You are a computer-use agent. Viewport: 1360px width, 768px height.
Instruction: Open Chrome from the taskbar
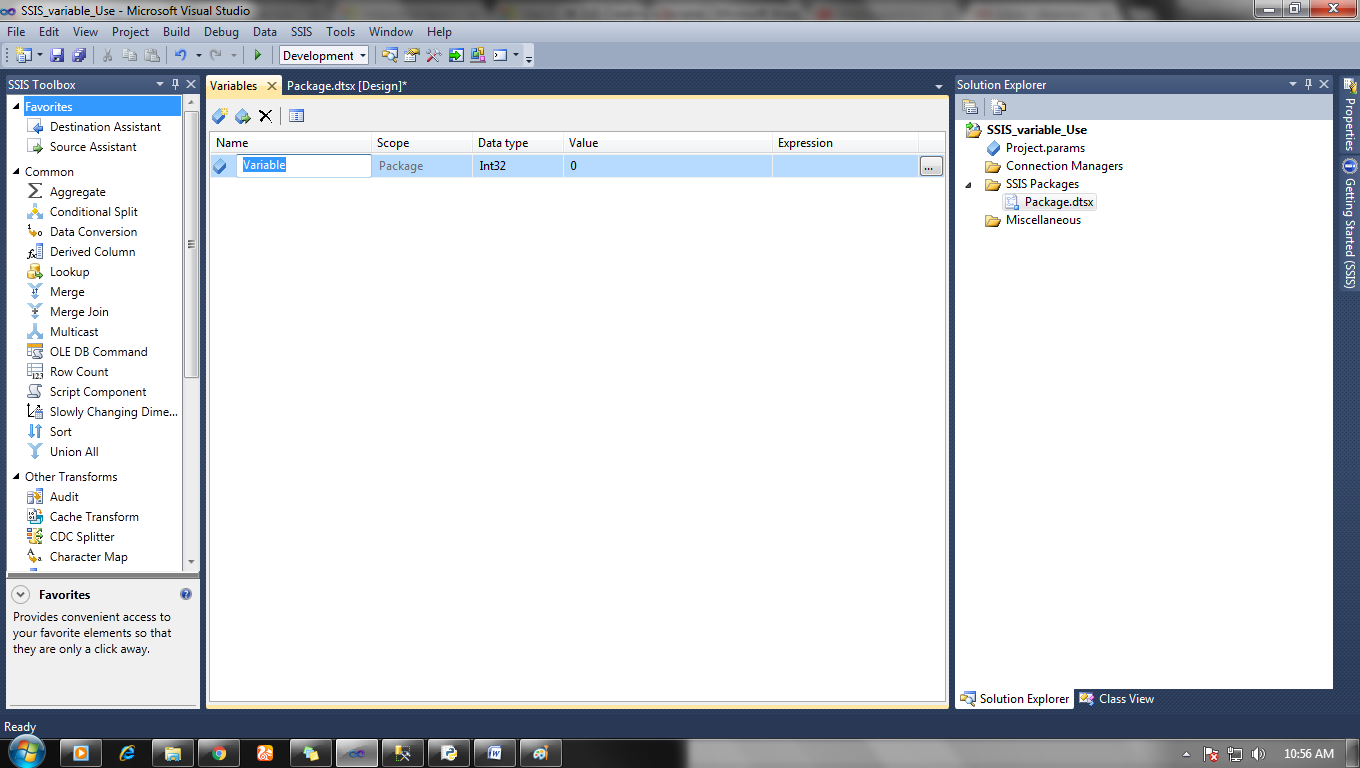pyautogui.click(x=220, y=753)
